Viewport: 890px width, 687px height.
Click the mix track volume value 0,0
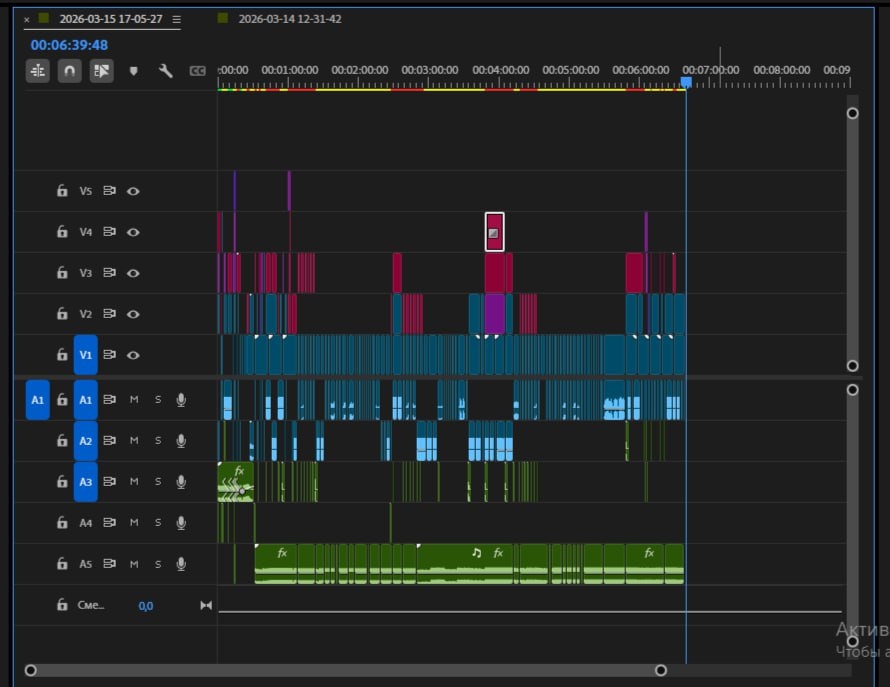tap(146, 606)
